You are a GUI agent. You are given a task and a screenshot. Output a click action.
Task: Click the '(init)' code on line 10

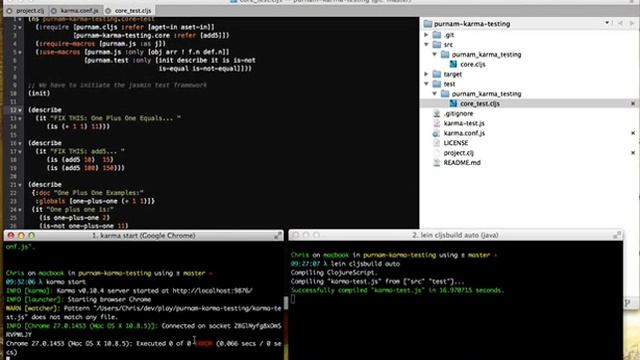coord(39,93)
